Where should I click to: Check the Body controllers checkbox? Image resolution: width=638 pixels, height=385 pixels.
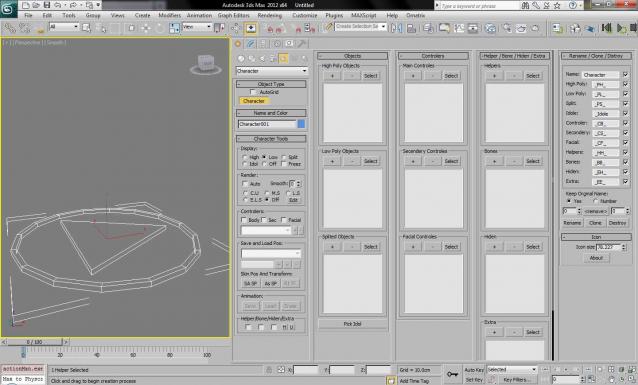[244, 220]
